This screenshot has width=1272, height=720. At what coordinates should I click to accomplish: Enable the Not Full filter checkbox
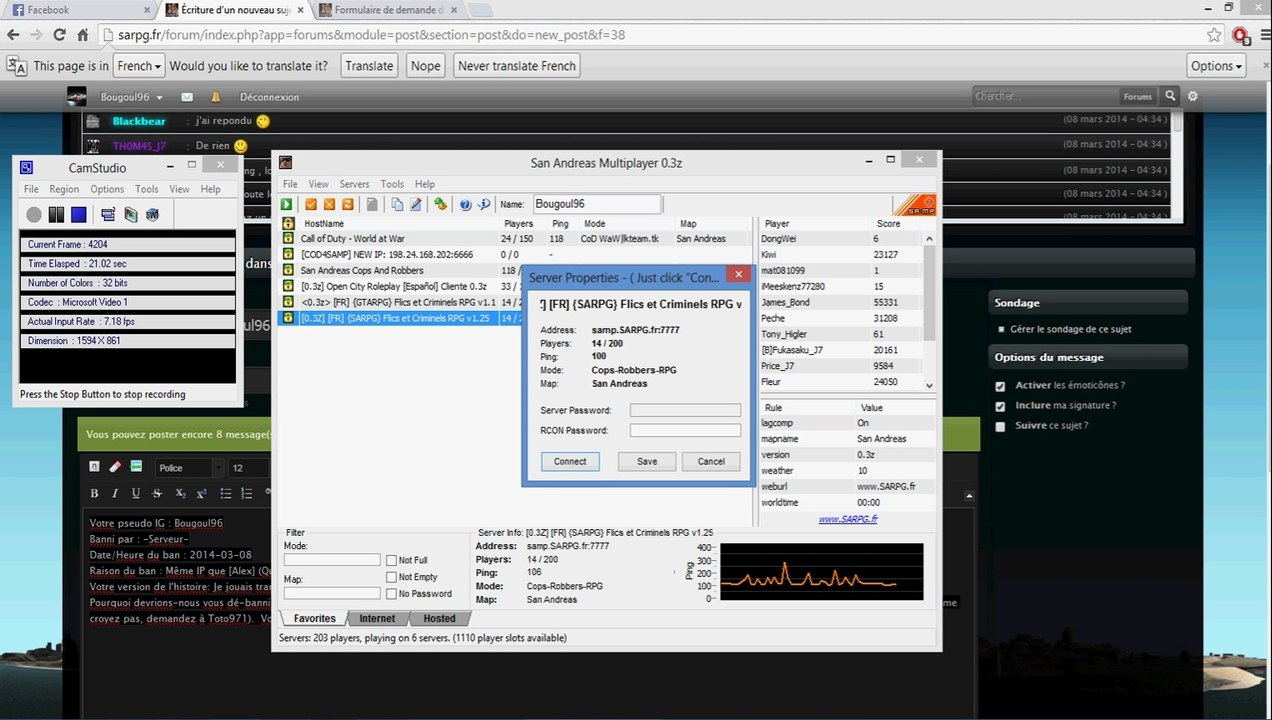(391, 560)
